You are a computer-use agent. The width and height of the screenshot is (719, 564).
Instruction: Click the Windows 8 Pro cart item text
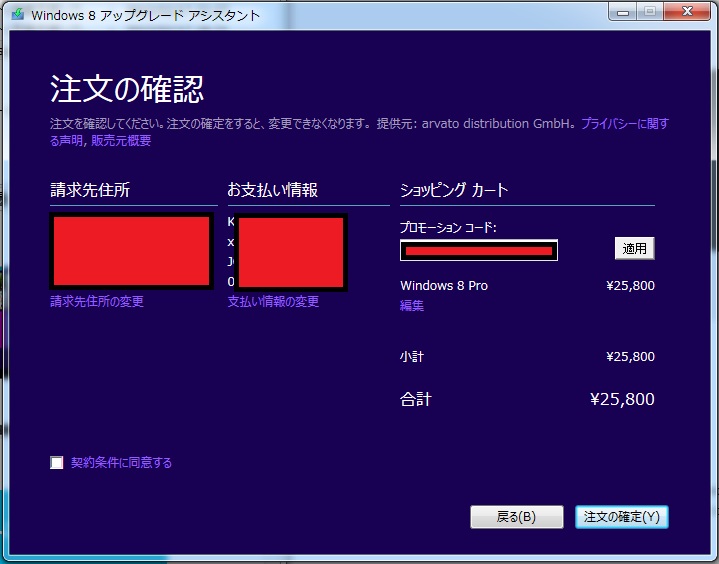click(444, 286)
